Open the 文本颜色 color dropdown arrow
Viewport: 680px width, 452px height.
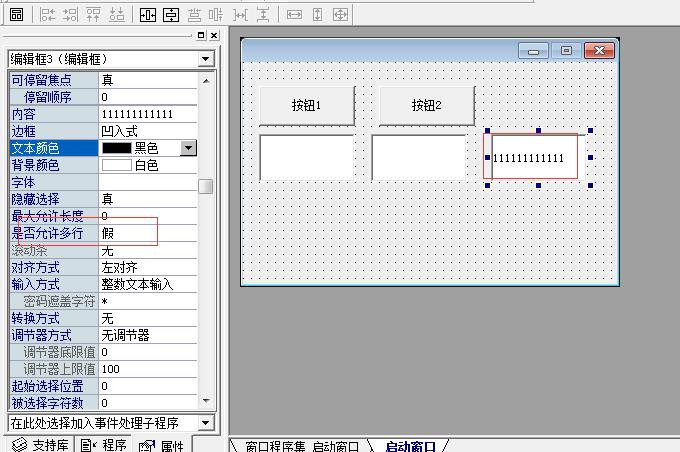point(188,148)
